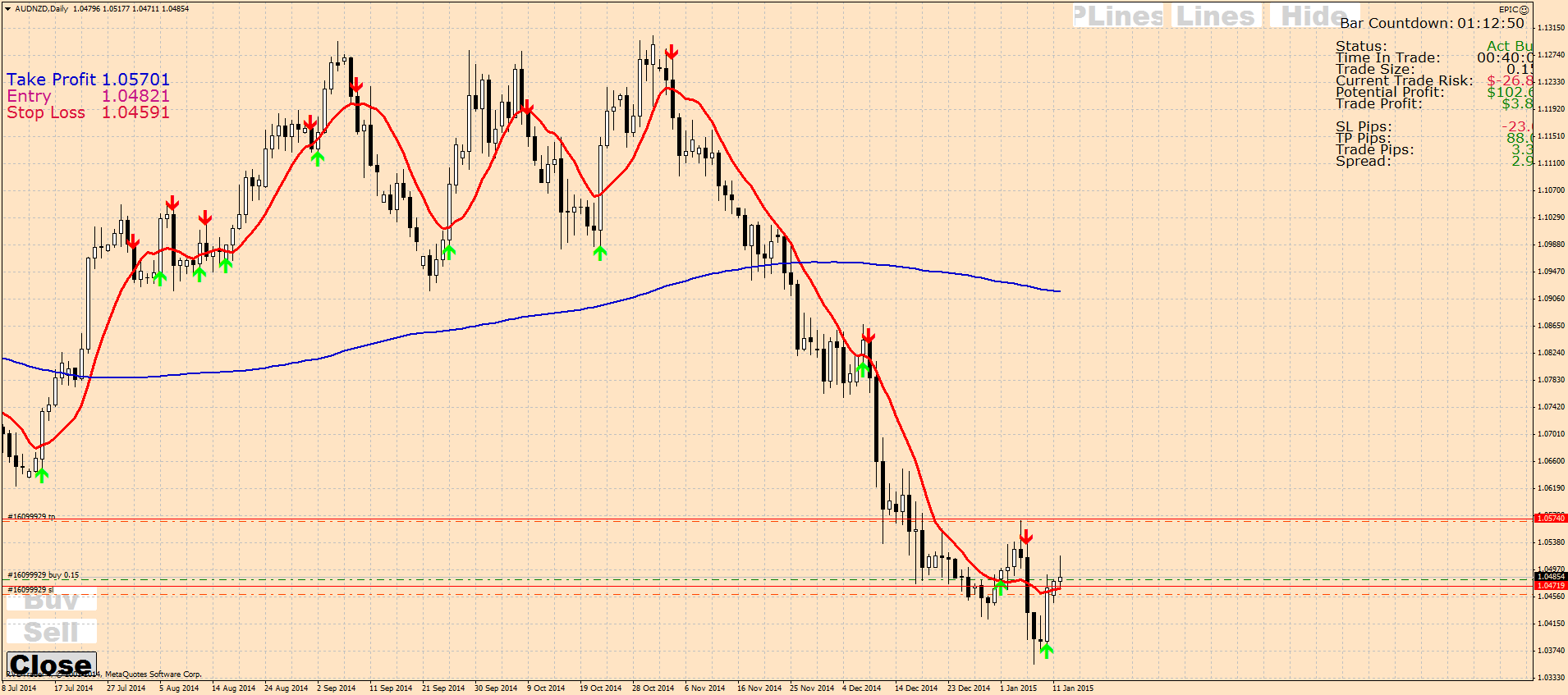The image size is (1568, 695).
Task: Select the red down arrow above the January 2015 candle
Action: coord(1026,537)
